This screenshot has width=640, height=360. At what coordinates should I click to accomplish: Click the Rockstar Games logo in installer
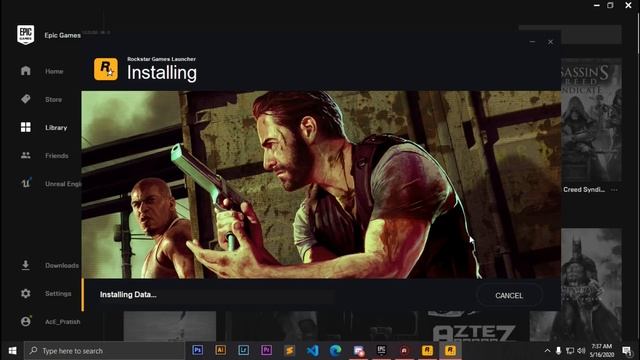point(106,69)
